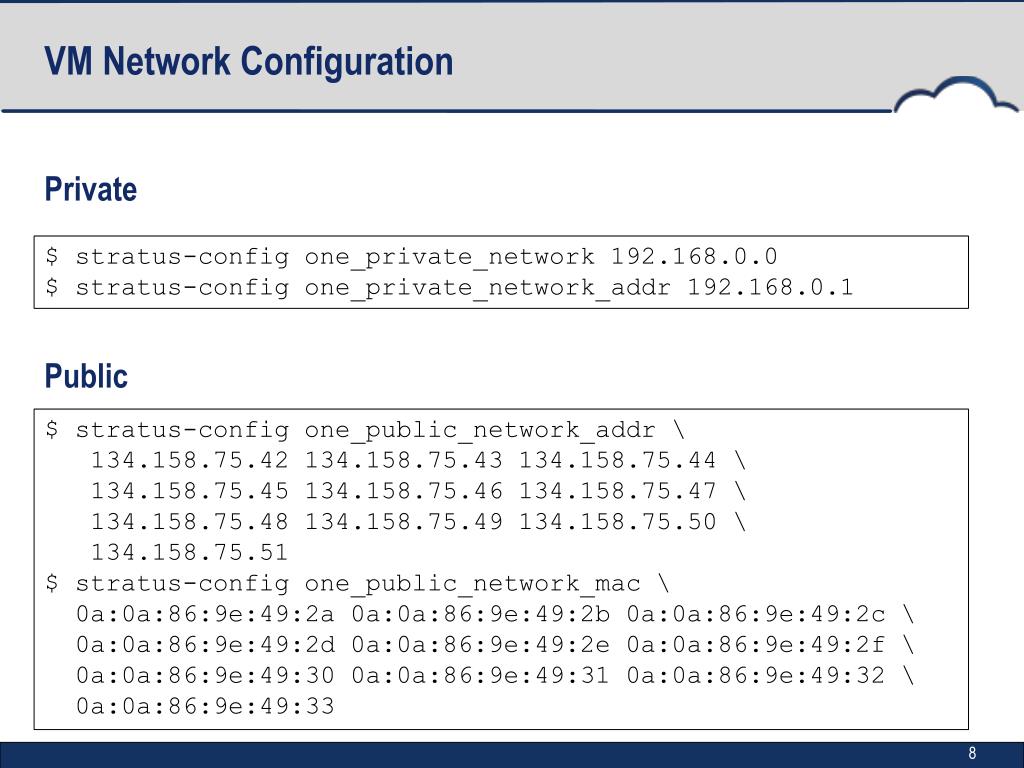Click the one_private_network_addr parameter text
The image size is (1024, 768).
pos(488,288)
